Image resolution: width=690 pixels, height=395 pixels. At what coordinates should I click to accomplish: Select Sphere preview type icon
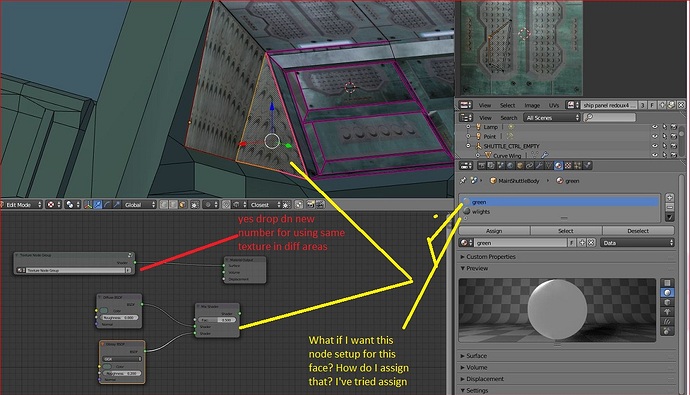667,292
